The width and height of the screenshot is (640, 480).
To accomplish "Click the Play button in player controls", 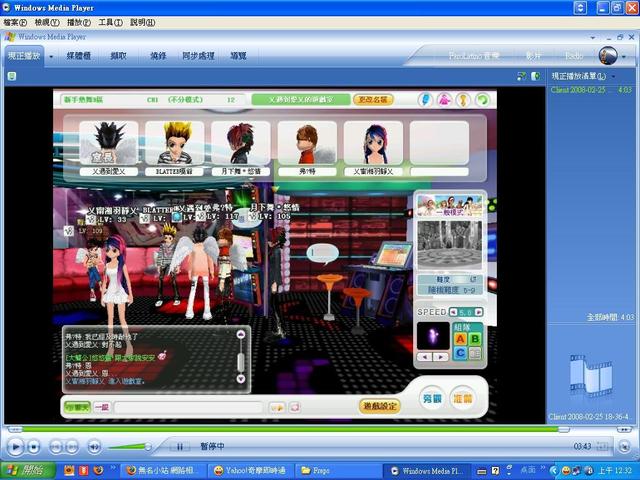I will [x=15, y=447].
